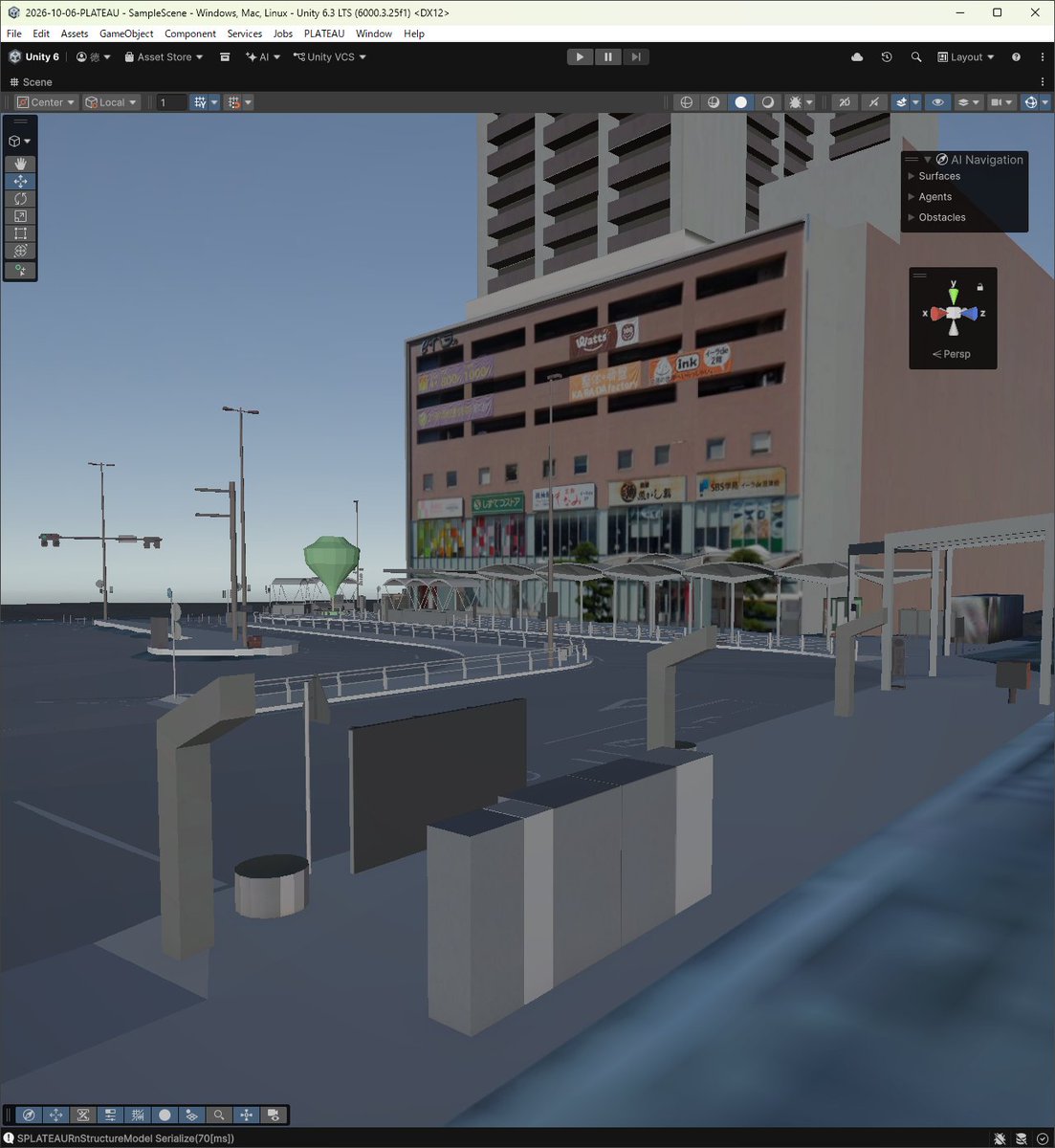The width and height of the screenshot is (1055, 1148).
Task: Pause the game playback
Action: point(607,57)
